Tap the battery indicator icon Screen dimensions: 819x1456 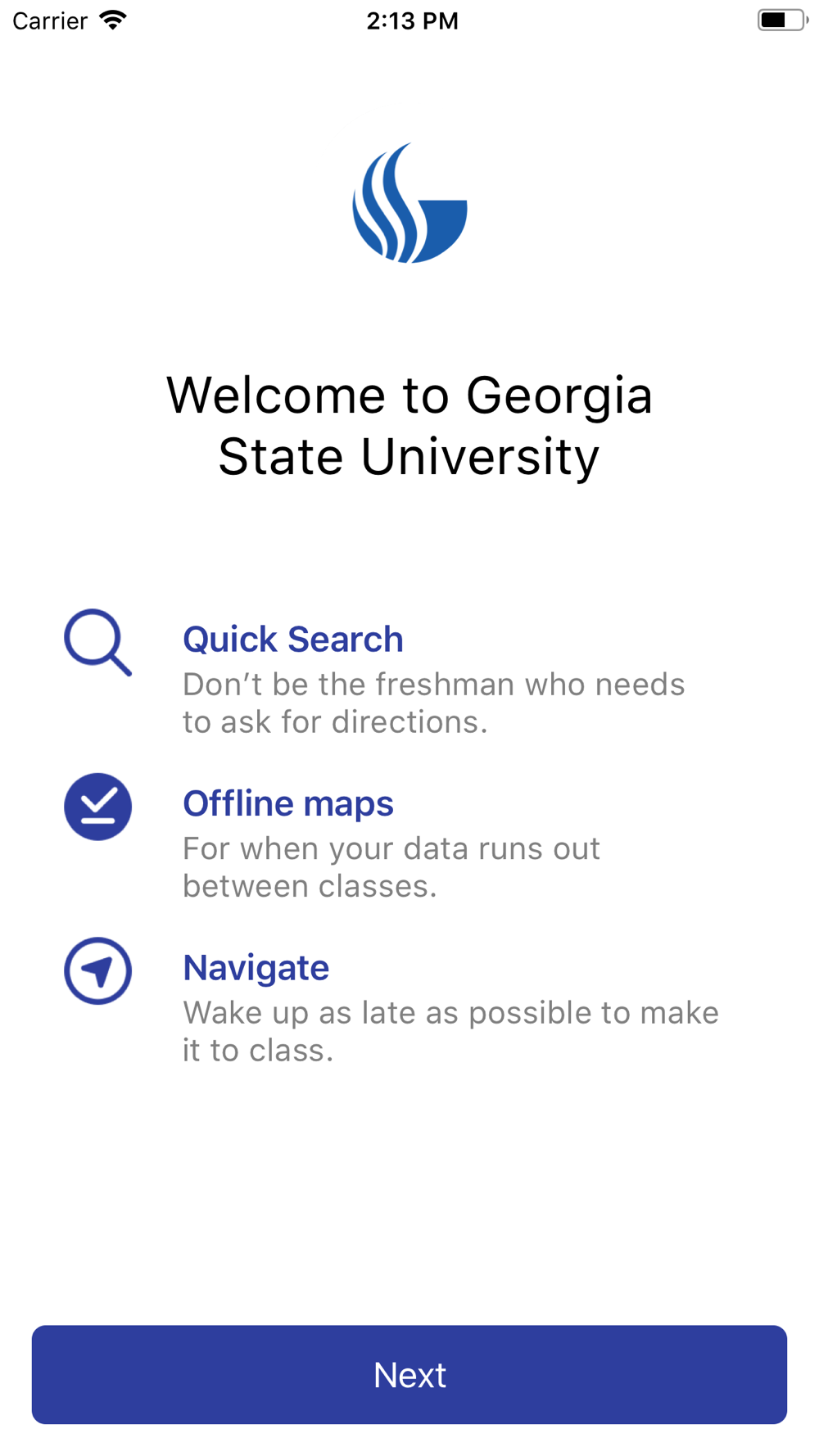click(x=782, y=20)
